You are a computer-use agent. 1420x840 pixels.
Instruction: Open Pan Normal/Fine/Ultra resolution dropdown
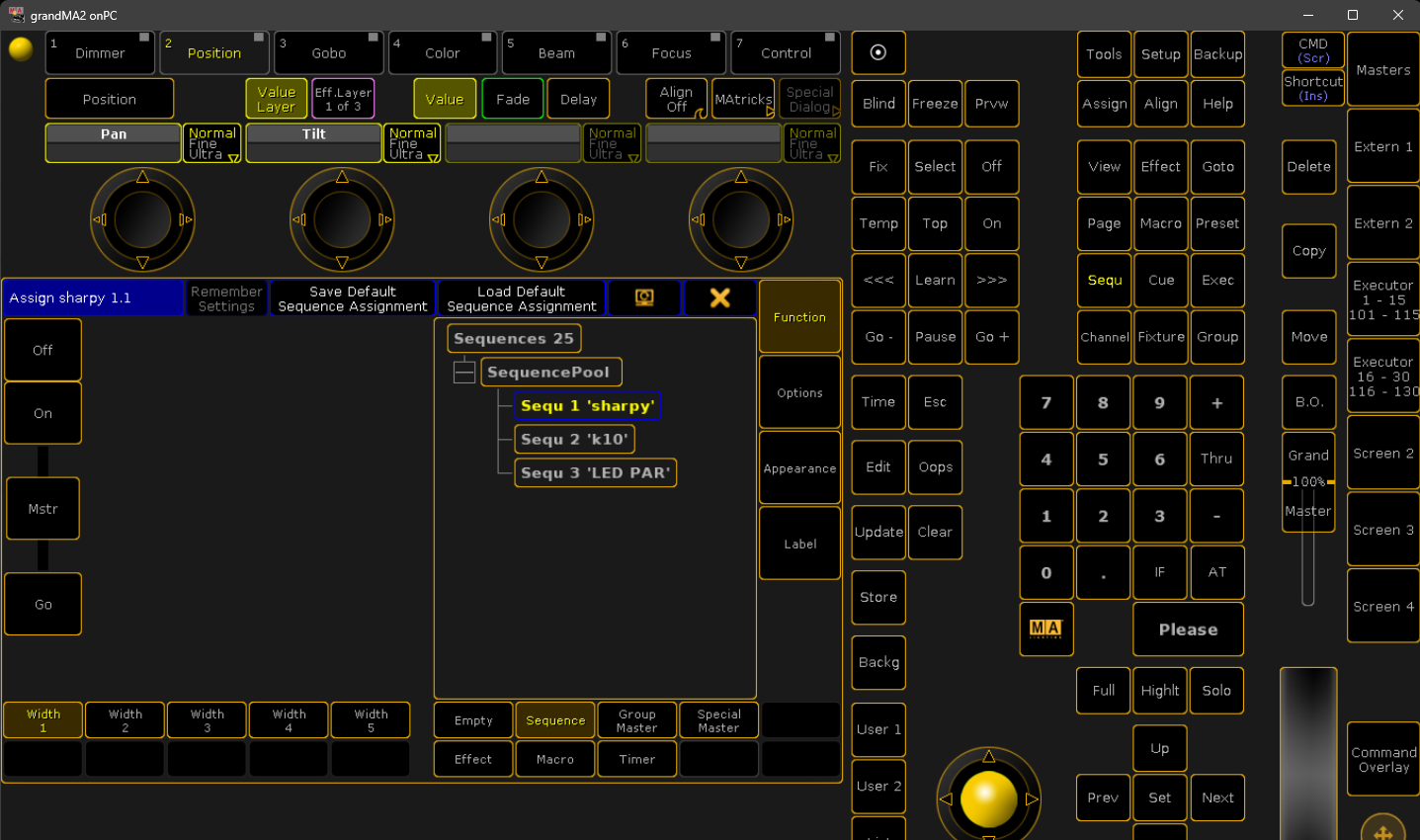tap(211, 143)
